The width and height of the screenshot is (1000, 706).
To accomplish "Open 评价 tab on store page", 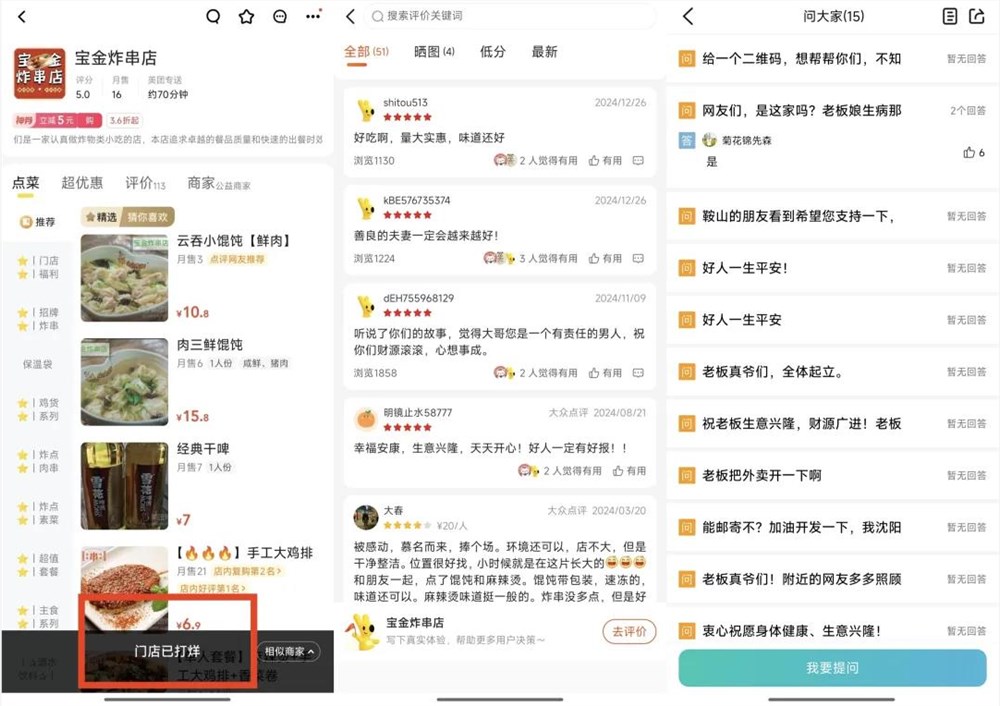I will pyautogui.click(x=145, y=184).
